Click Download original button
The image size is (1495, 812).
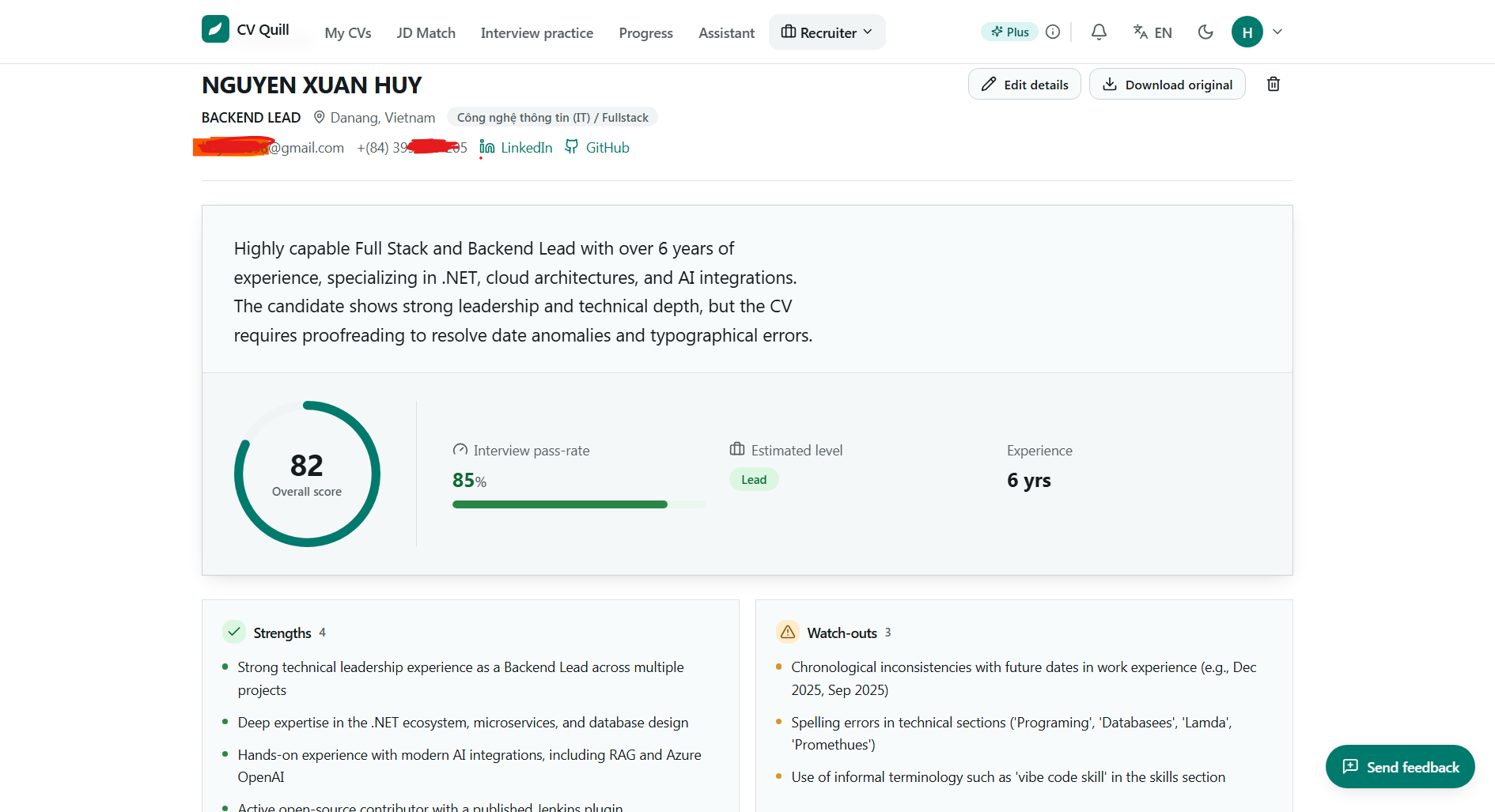click(1168, 85)
